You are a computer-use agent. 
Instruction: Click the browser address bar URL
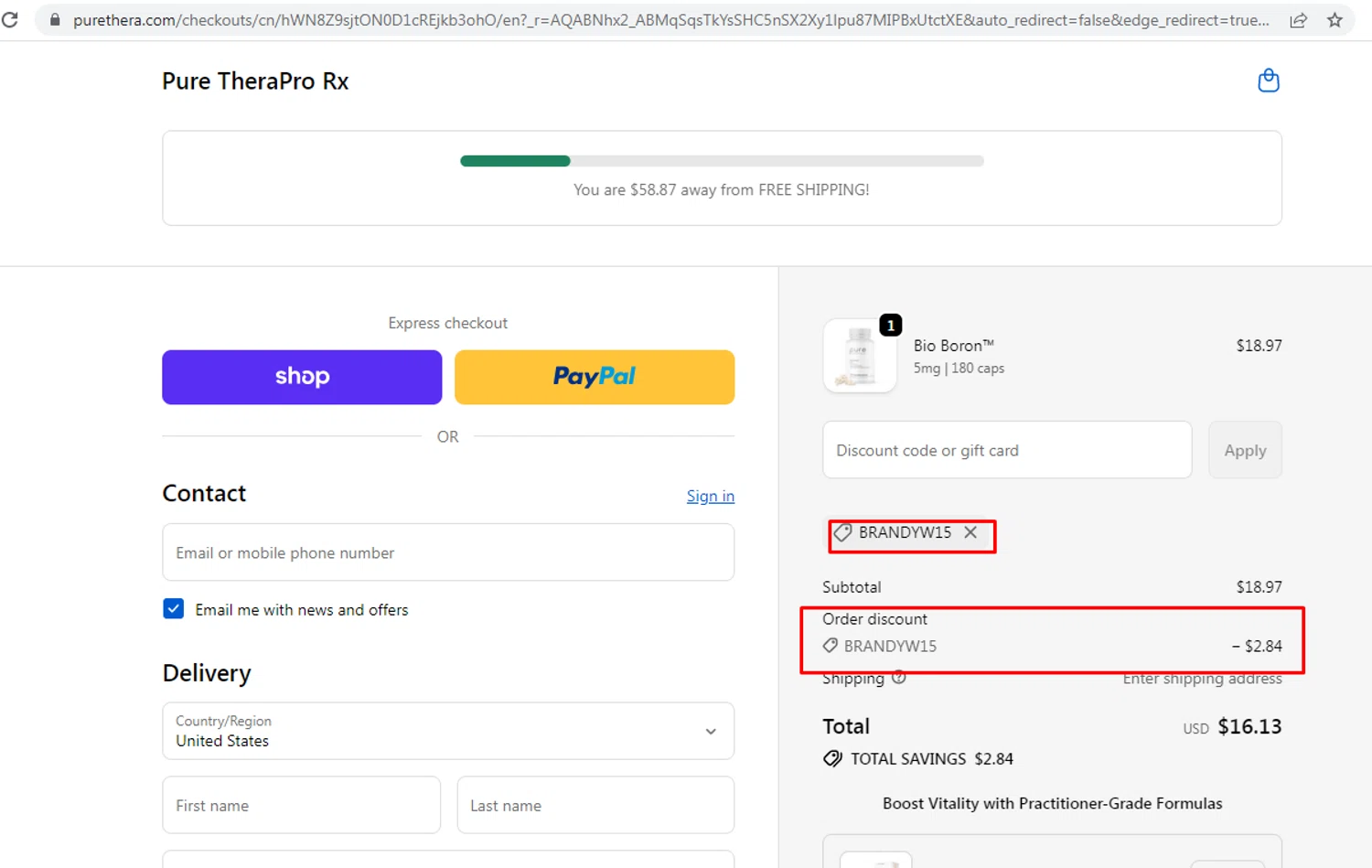click(x=670, y=20)
